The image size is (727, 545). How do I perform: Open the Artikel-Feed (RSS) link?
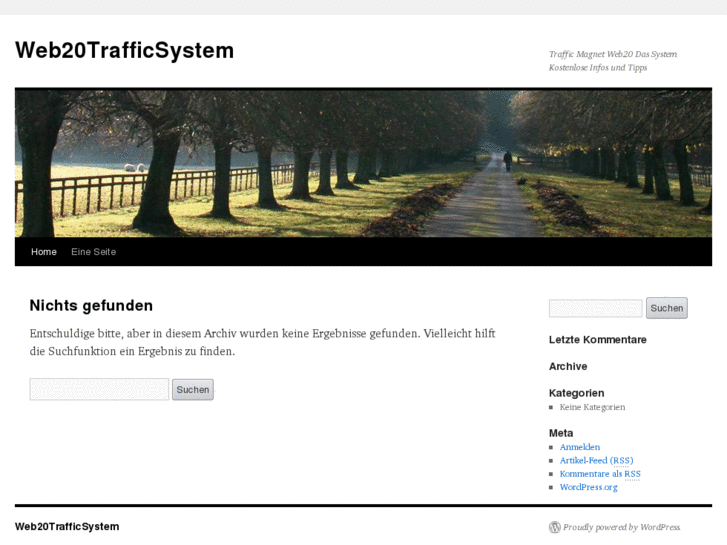click(x=596, y=461)
